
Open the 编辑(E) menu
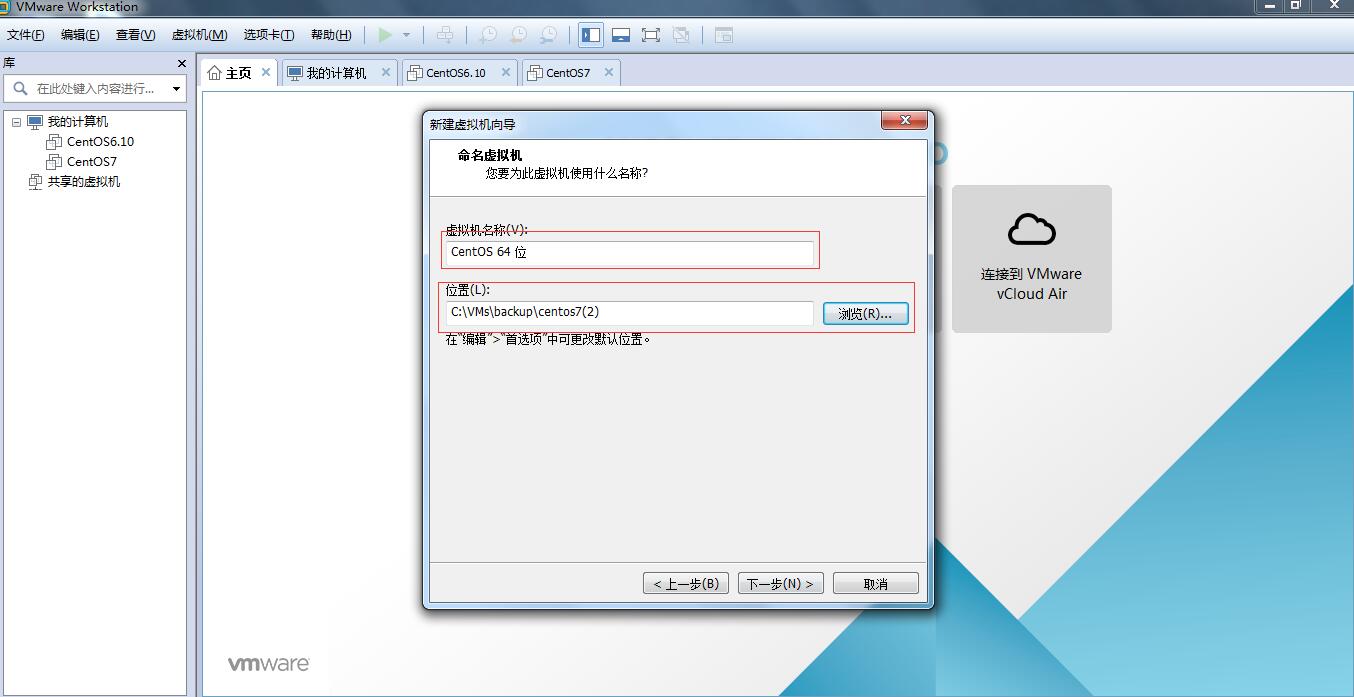point(80,35)
